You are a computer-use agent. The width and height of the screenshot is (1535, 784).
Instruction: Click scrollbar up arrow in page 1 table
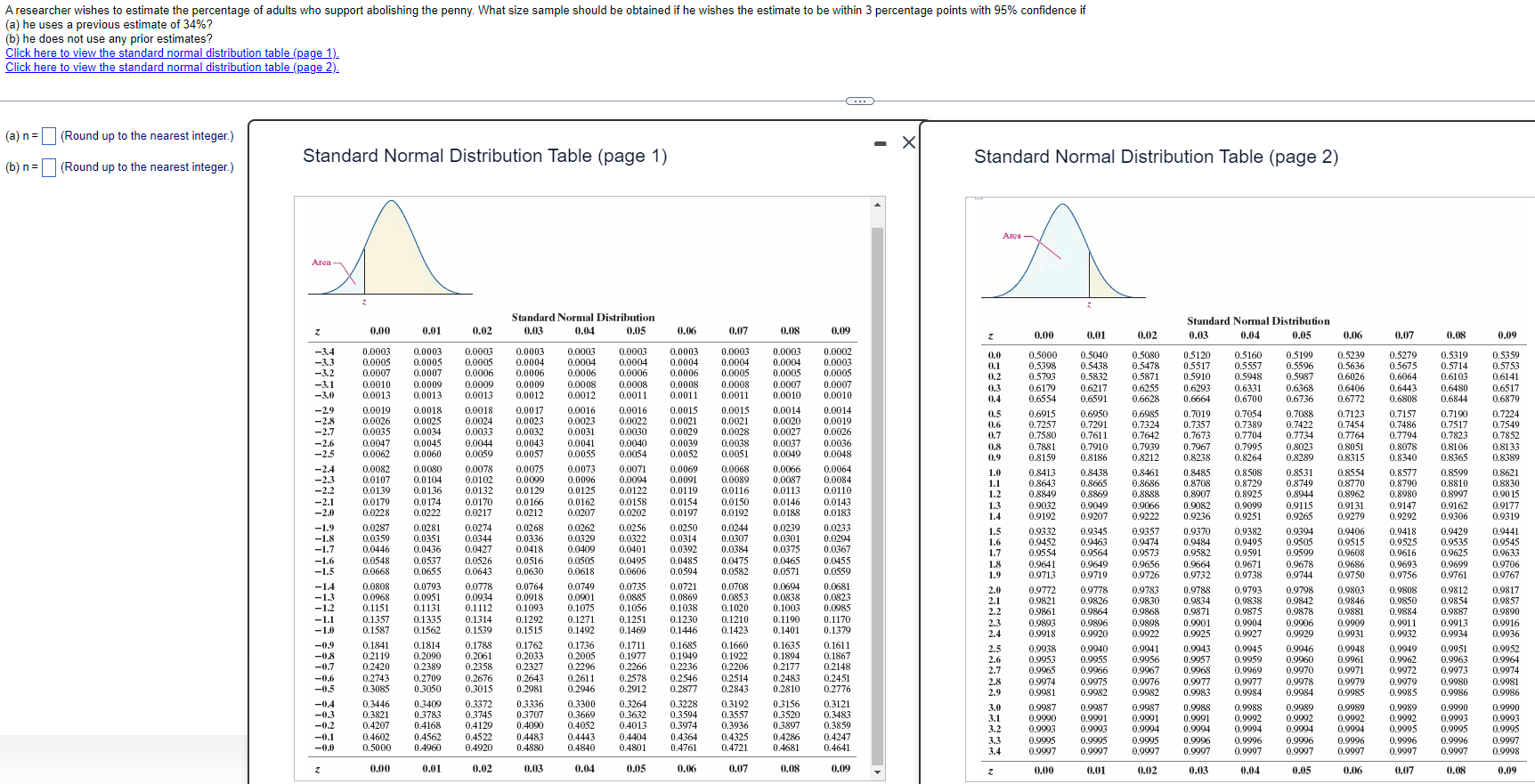pyautogui.click(x=878, y=205)
